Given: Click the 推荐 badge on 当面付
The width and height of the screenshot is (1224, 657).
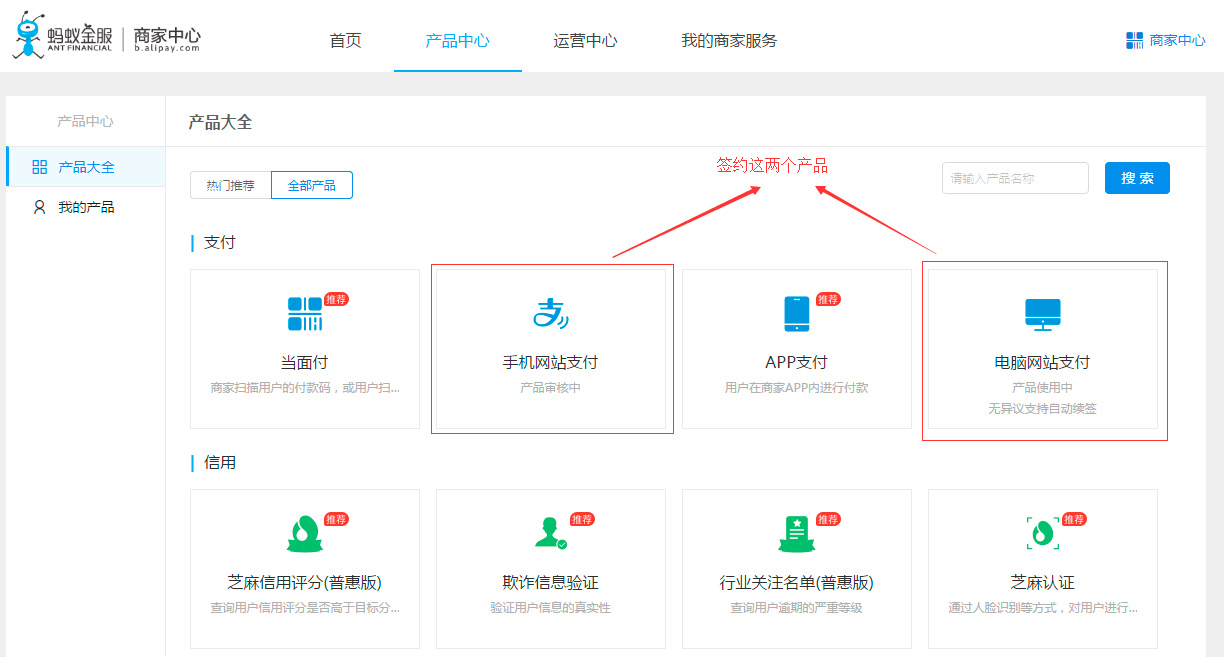Looking at the screenshot, I should point(336,299).
